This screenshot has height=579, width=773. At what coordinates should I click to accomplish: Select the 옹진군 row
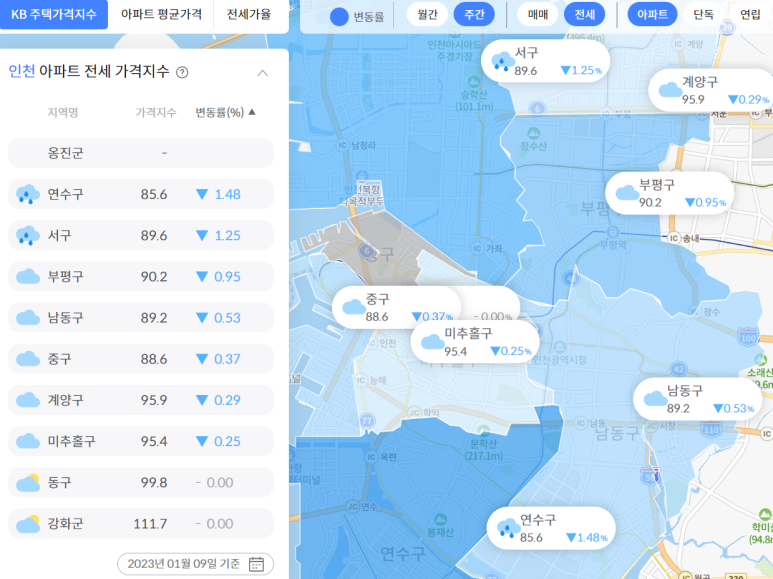pos(141,153)
